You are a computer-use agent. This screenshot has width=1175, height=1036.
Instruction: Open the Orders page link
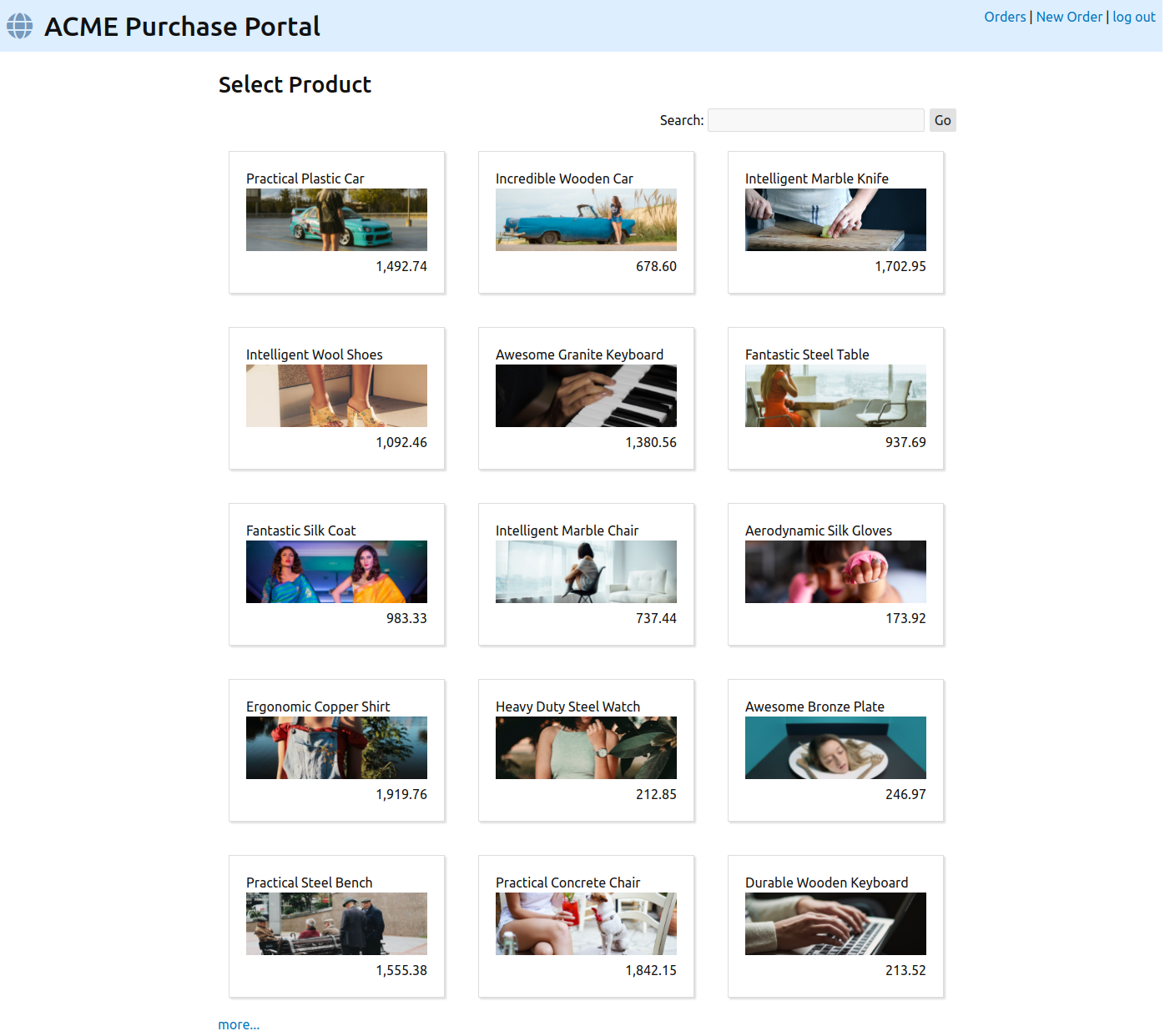1005,17
